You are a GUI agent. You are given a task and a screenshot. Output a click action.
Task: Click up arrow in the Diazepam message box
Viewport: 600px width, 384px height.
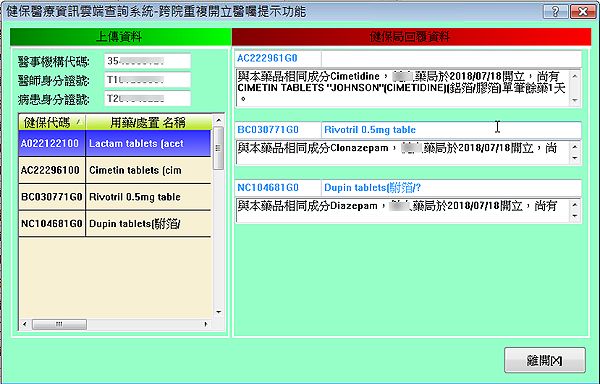[575, 205]
